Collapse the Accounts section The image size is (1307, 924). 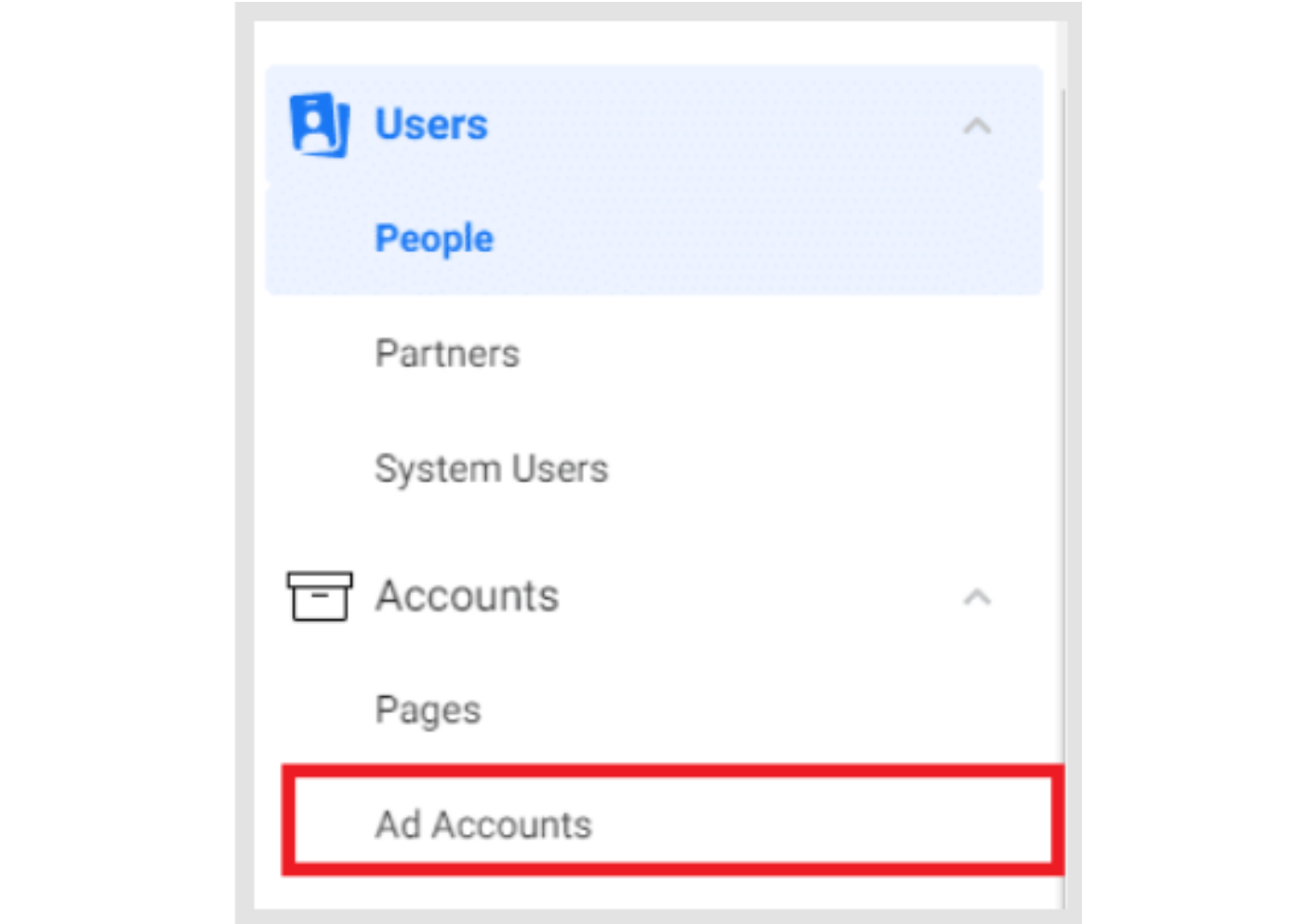(976, 597)
